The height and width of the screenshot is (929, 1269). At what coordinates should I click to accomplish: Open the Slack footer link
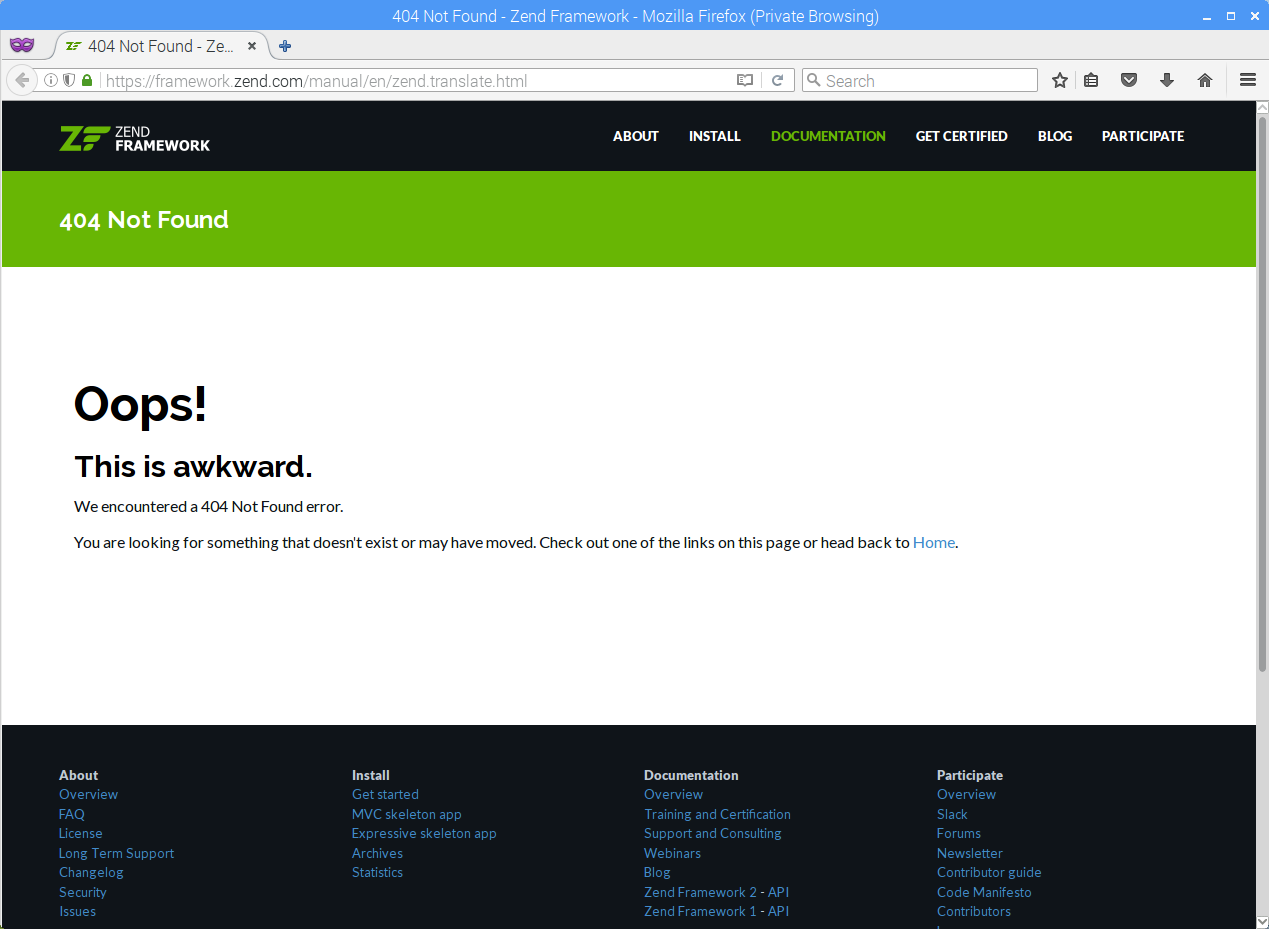(952, 814)
